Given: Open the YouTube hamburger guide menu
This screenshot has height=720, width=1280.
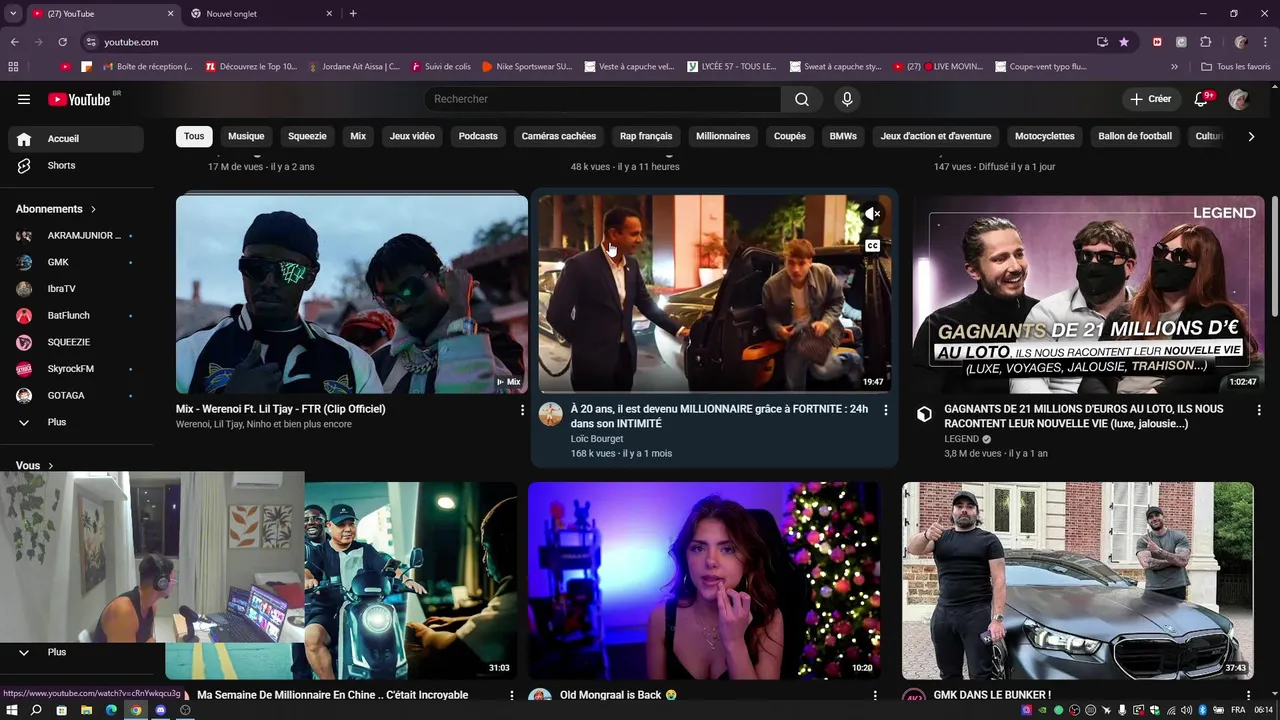Looking at the screenshot, I should [x=24, y=99].
